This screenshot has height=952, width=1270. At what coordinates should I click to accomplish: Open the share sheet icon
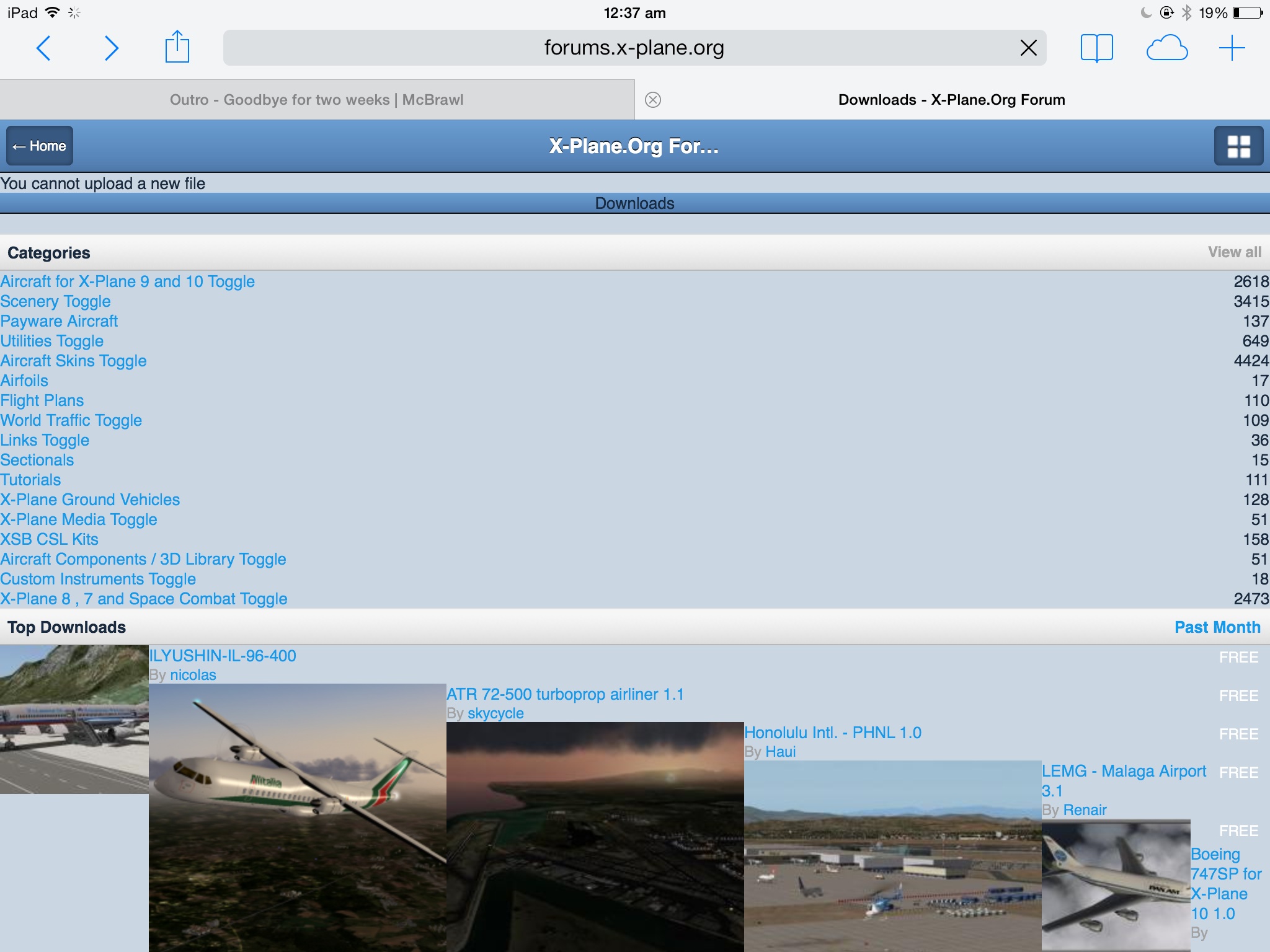[177, 47]
